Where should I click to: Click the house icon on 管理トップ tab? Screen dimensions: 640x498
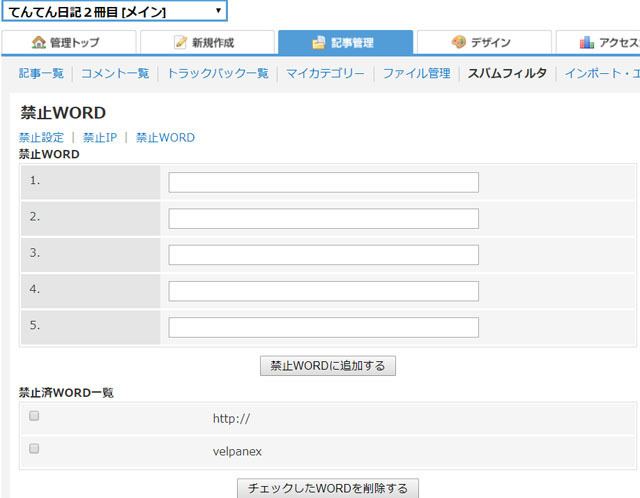39,42
